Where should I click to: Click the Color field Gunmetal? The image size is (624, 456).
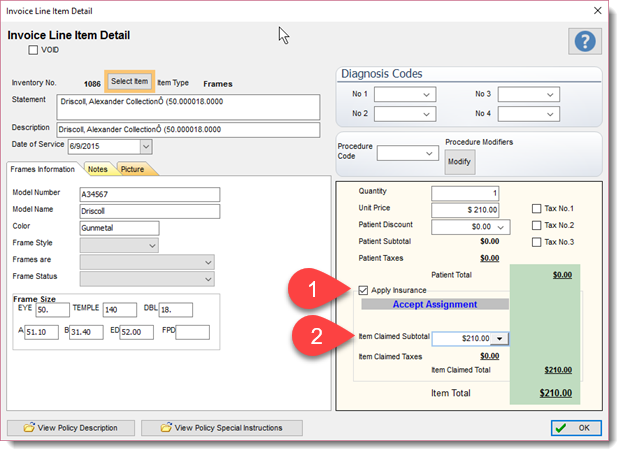119,228
